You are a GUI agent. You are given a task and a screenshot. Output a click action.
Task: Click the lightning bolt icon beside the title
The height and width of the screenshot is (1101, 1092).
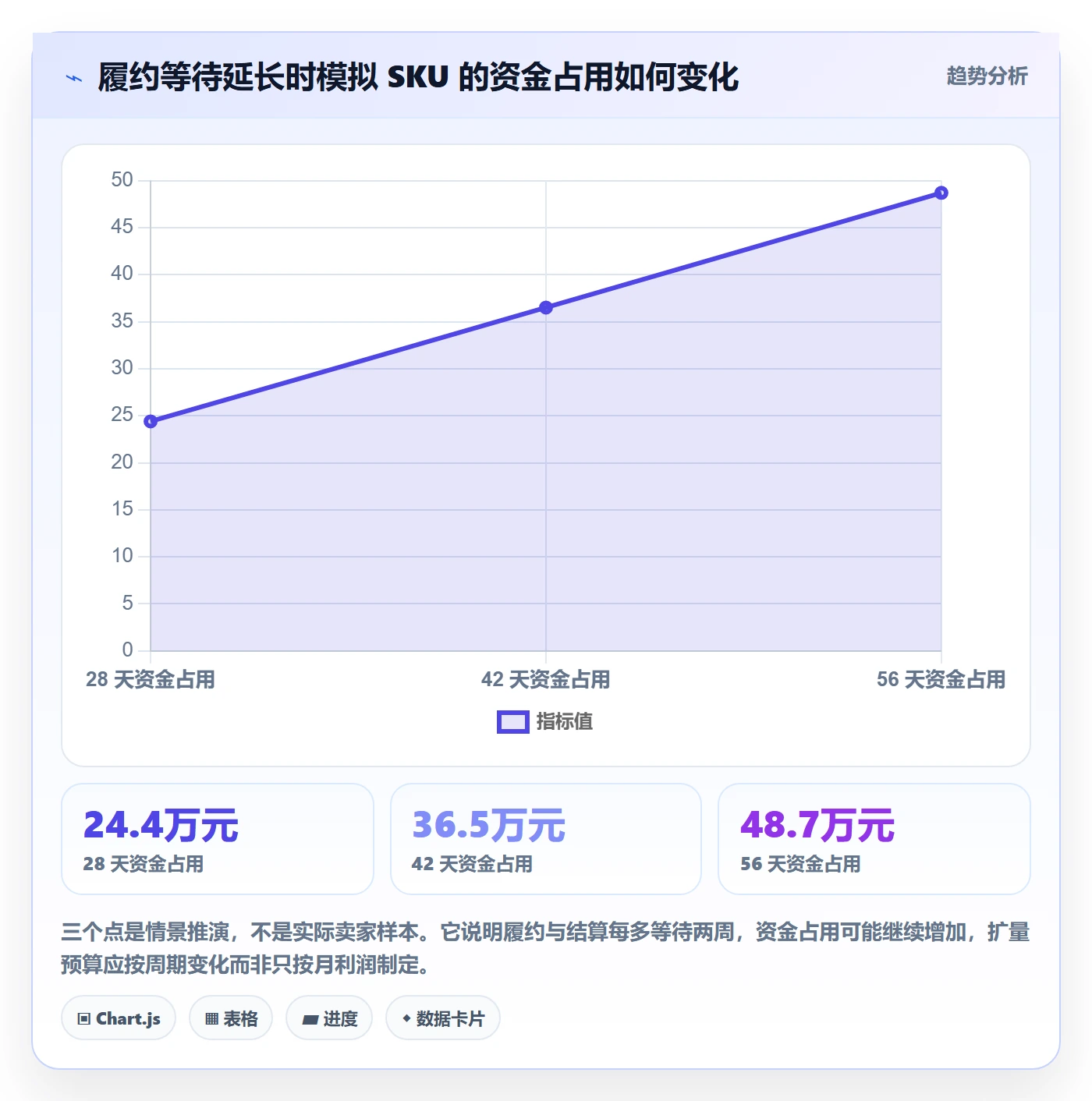tap(74, 78)
